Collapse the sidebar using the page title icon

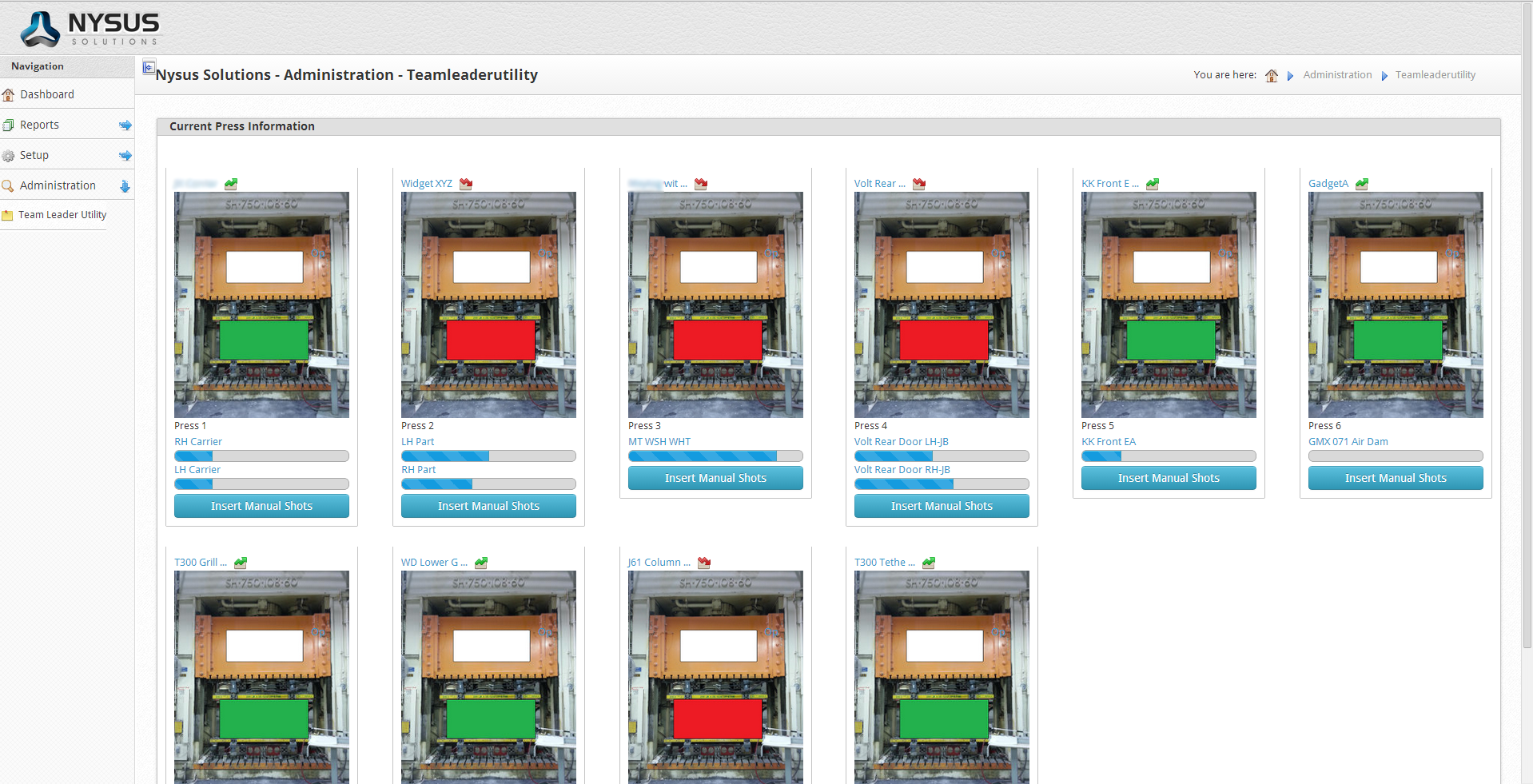coord(149,67)
